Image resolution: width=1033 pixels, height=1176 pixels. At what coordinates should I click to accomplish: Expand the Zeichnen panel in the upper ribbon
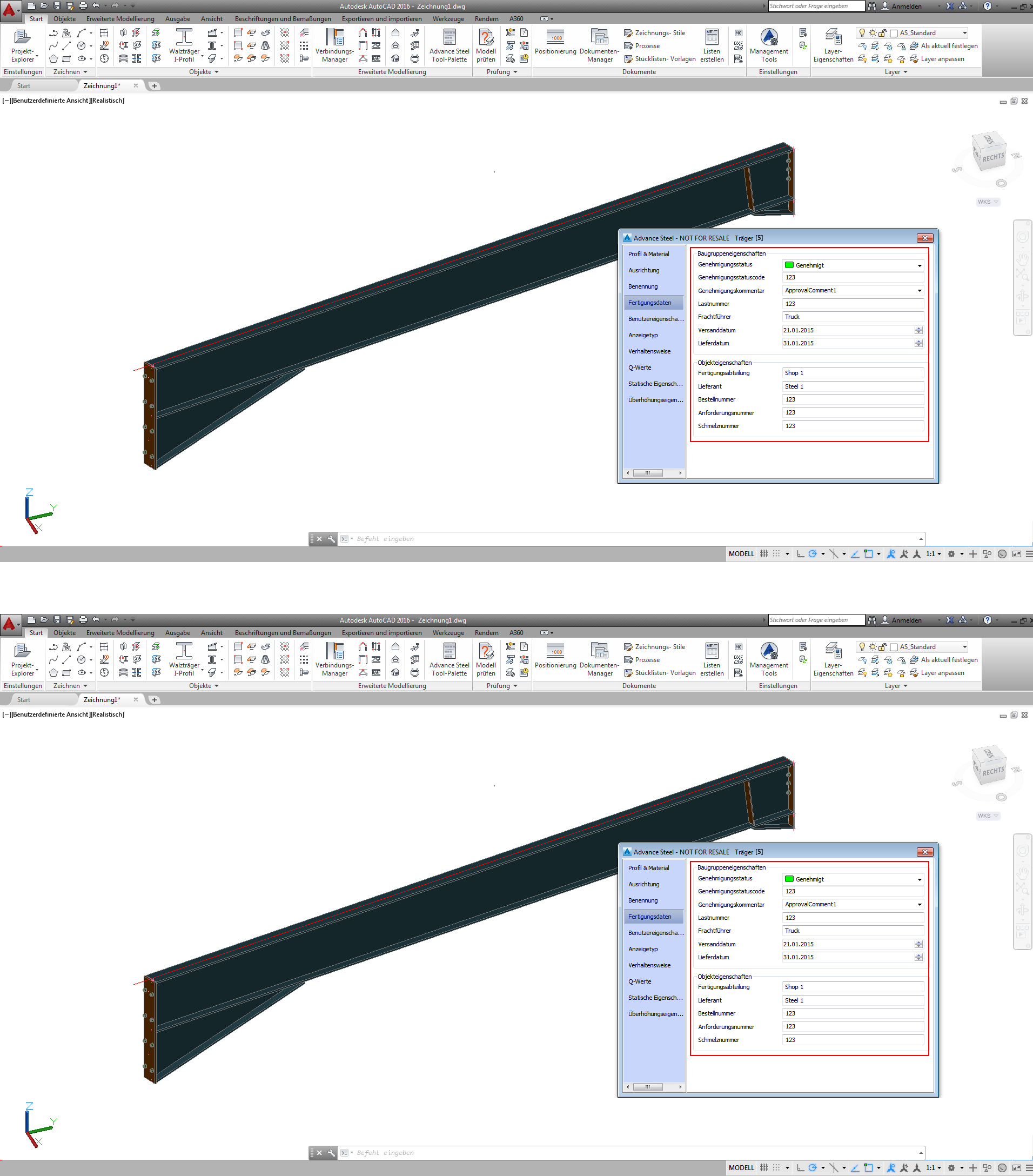pyautogui.click(x=70, y=72)
